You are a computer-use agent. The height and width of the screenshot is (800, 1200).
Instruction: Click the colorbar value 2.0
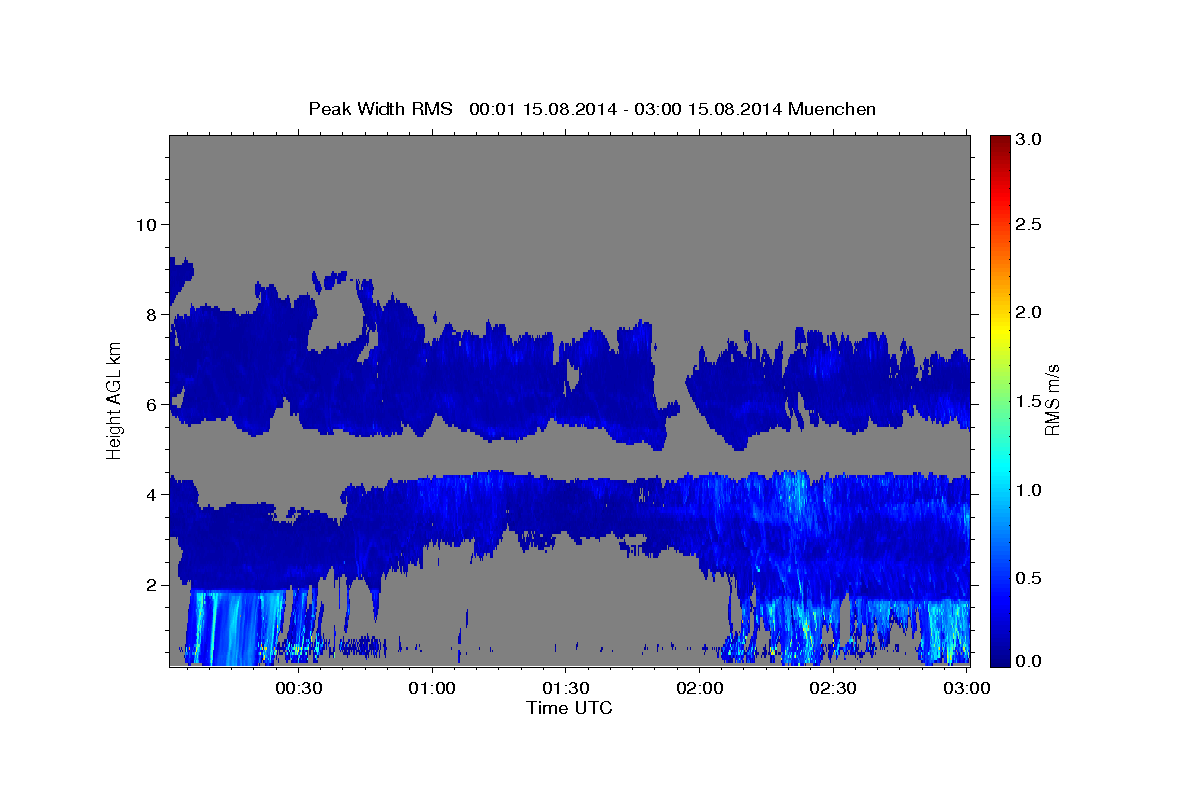coord(1029,312)
